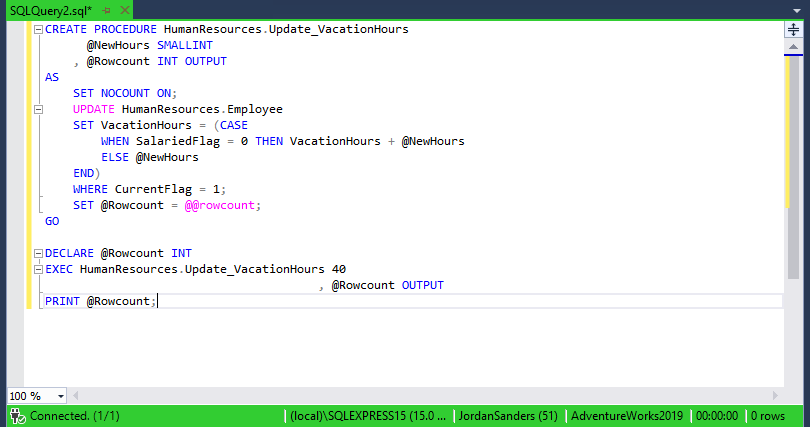This screenshot has width=810, height=427.
Task: Pin the SQLQuery2.sql tab
Action: 106,10
